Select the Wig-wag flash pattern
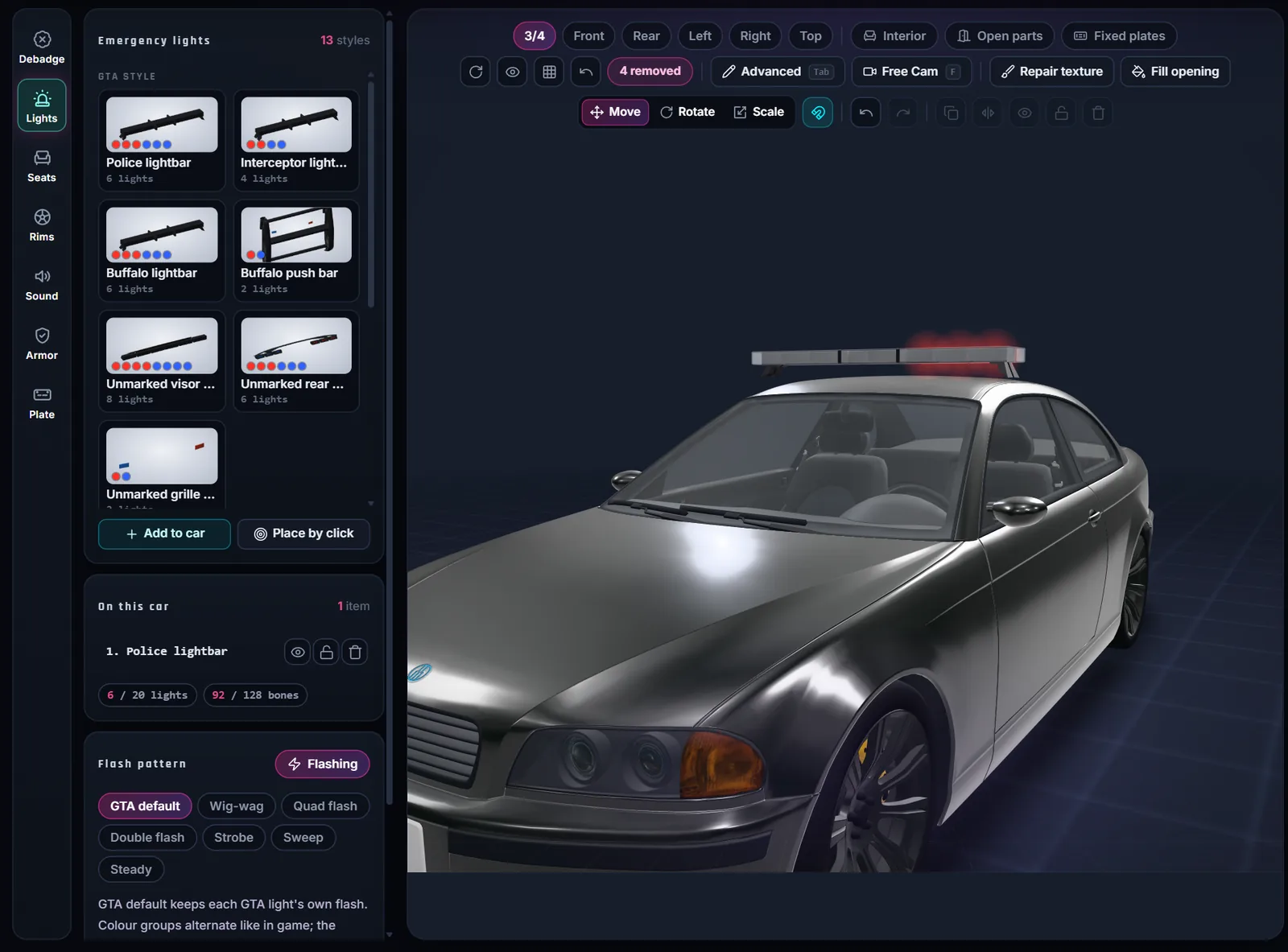The width and height of the screenshot is (1288, 952). click(x=237, y=806)
